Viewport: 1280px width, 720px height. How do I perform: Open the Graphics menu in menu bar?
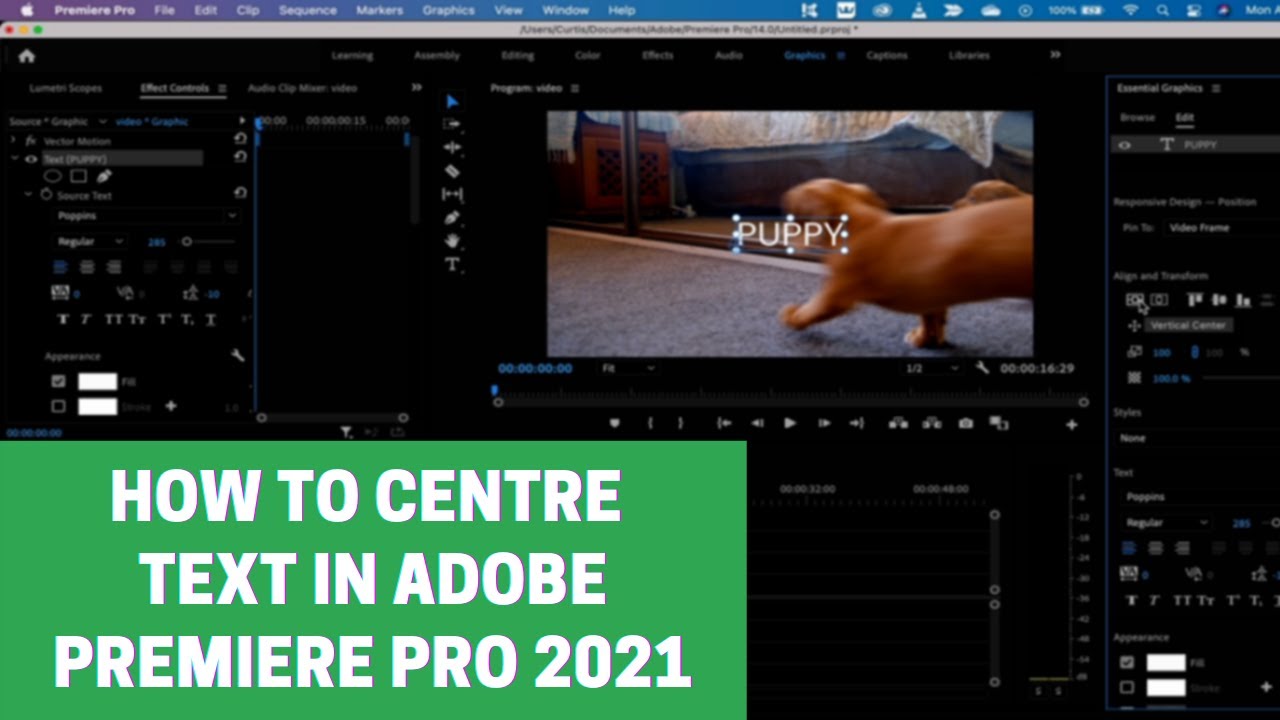(x=448, y=10)
